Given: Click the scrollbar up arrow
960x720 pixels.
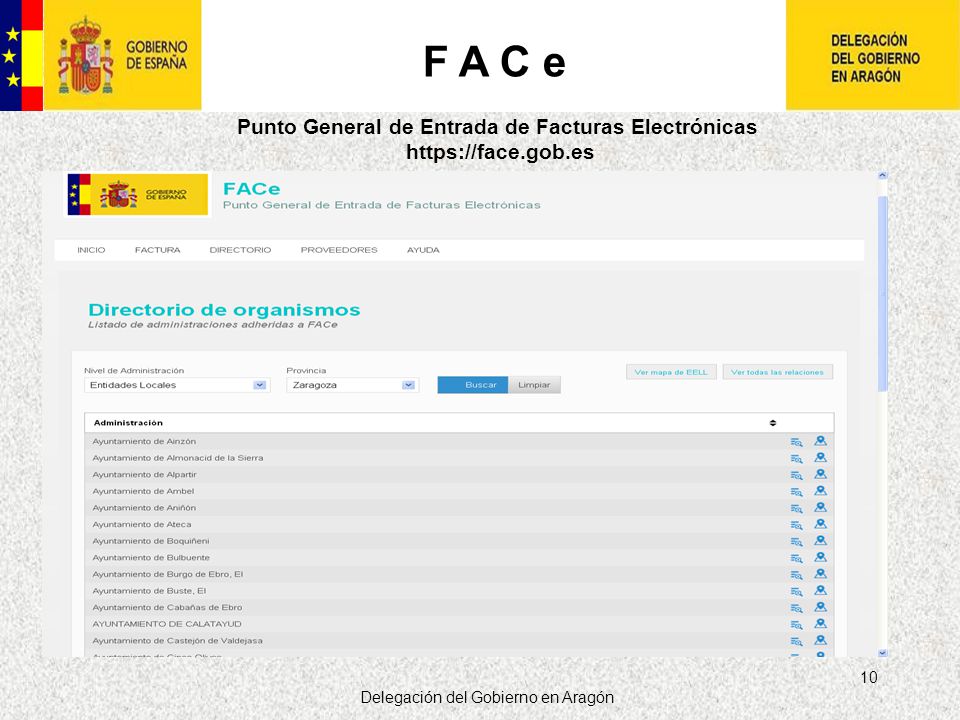Looking at the screenshot, I should click(882, 176).
